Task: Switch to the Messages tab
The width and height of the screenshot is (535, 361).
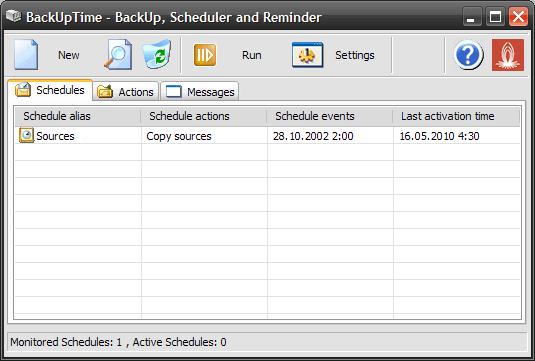Action: 200,91
